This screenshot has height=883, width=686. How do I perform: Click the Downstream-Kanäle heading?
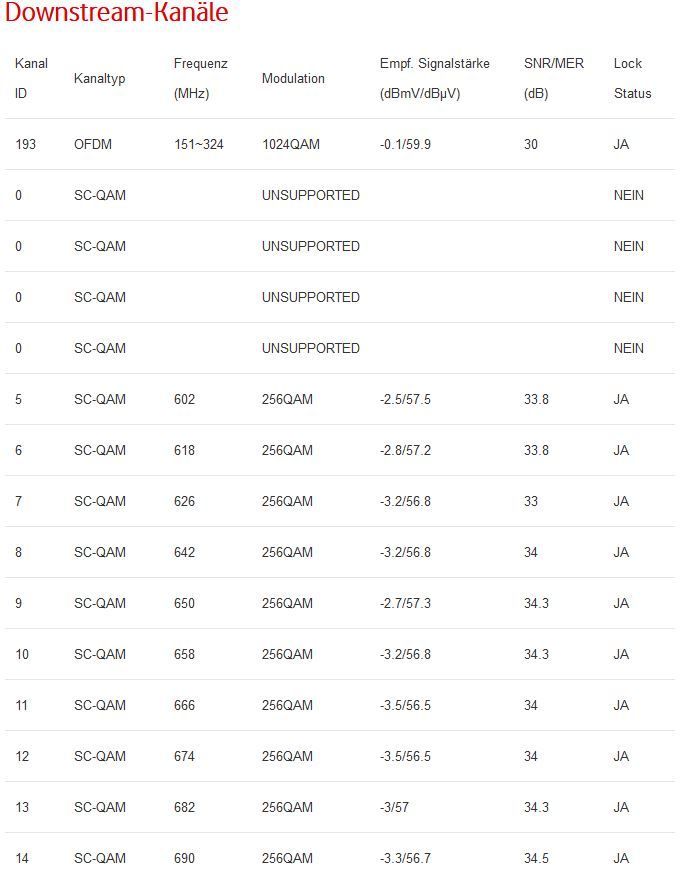116,14
